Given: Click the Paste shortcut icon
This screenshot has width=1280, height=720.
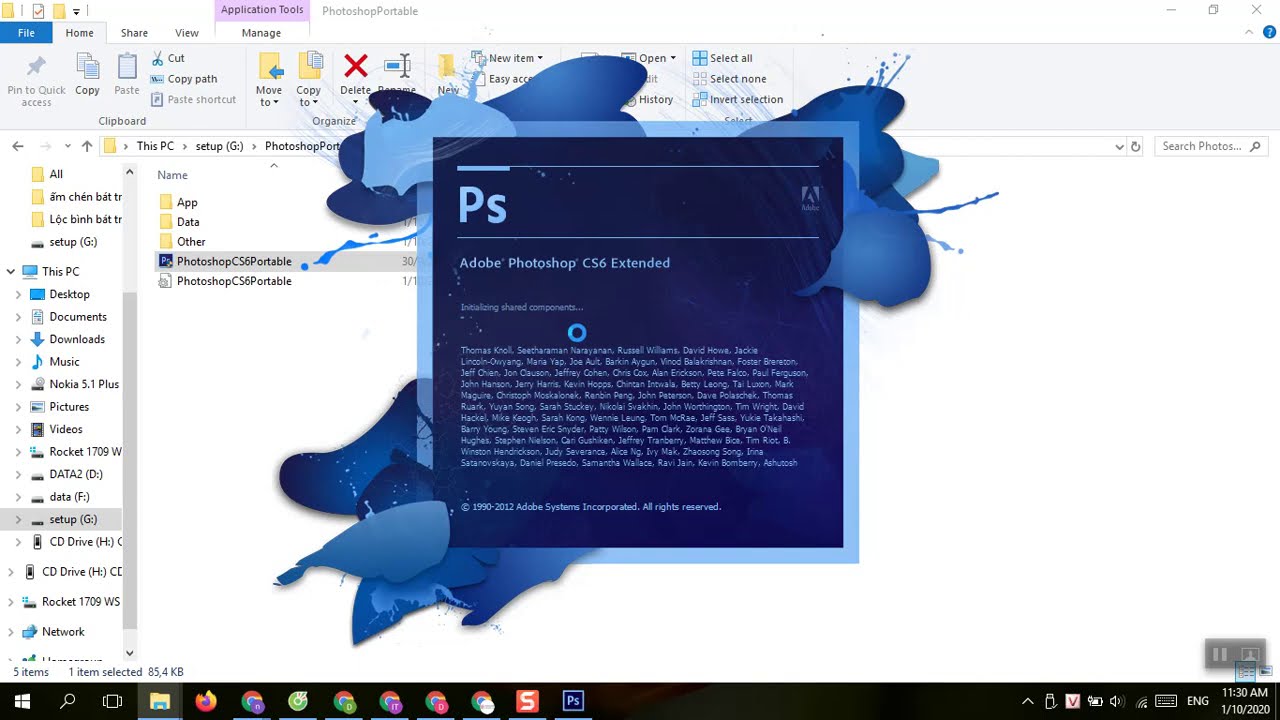Looking at the screenshot, I should pyautogui.click(x=158, y=99).
